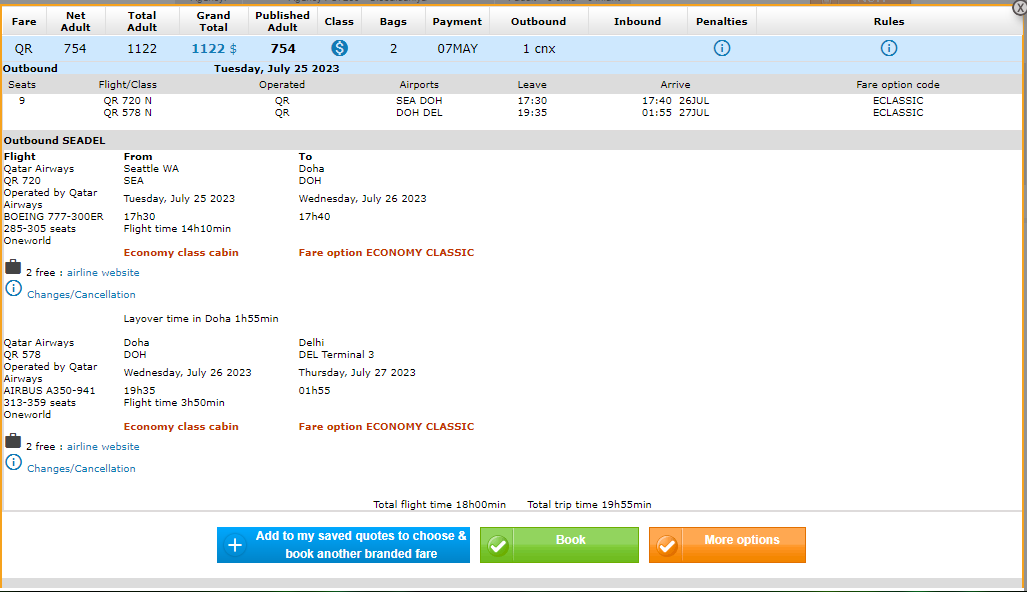Open airline website link for Doha–Delhi baggage

point(103,447)
